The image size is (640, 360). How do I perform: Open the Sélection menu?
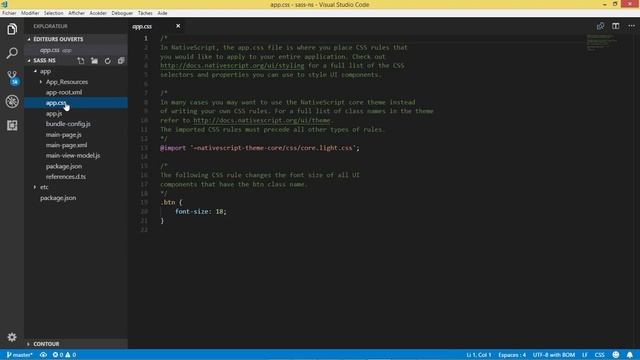pos(53,13)
